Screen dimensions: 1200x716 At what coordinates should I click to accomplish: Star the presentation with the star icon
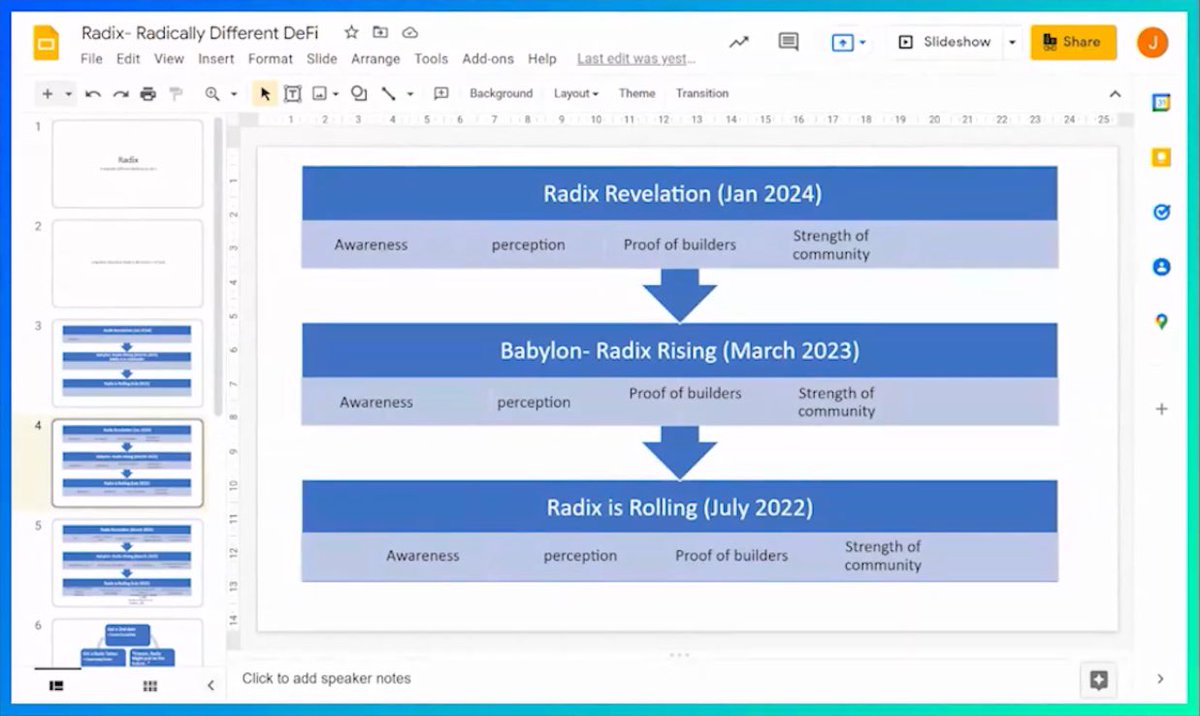click(x=351, y=33)
